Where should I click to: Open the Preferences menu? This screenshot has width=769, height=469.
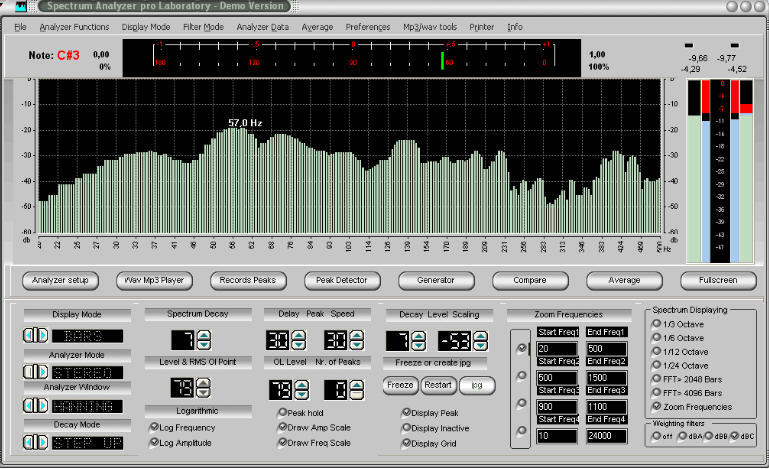click(x=368, y=27)
